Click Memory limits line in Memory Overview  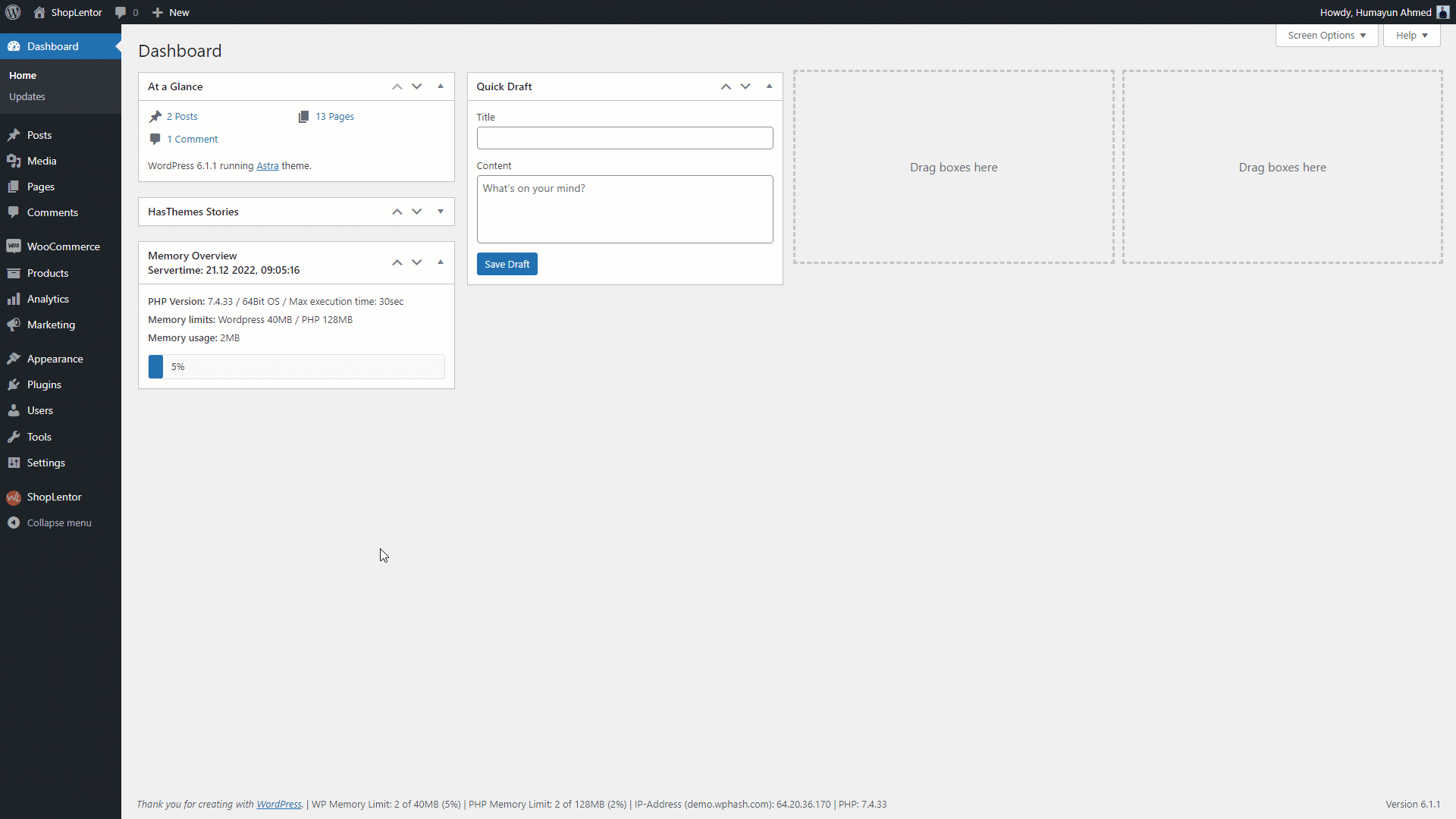pos(250,319)
